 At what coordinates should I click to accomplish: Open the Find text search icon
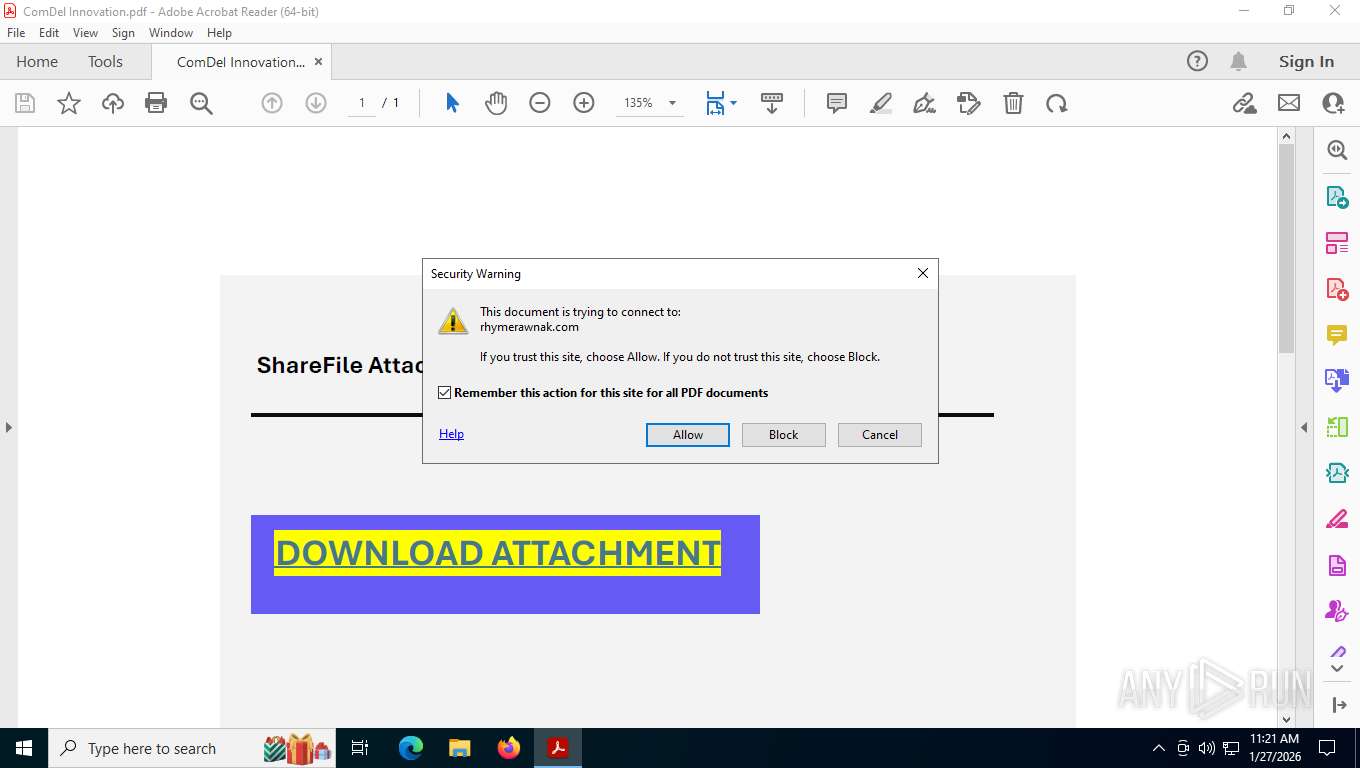[201, 103]
